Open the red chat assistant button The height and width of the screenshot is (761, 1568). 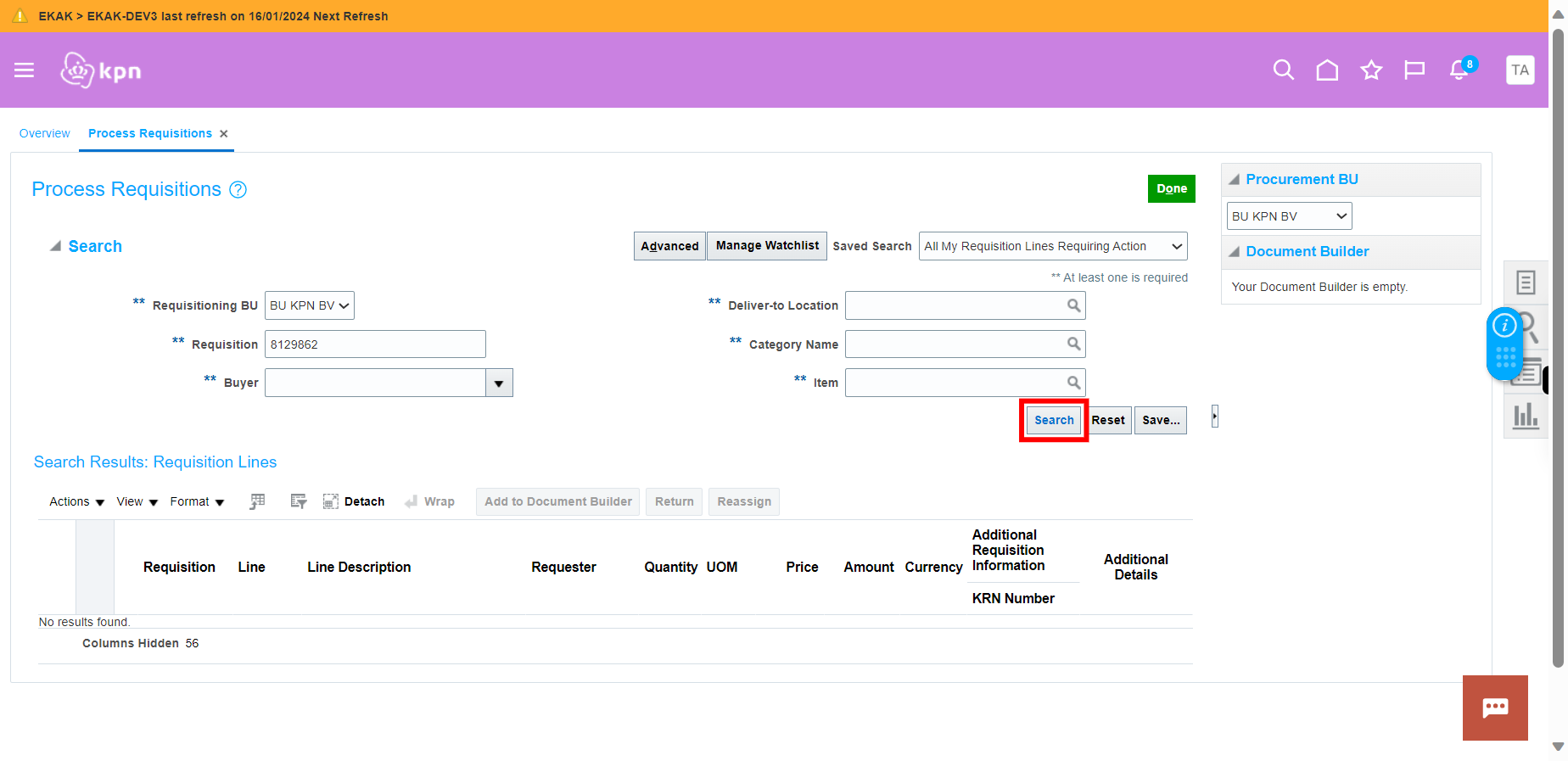pyautogui.click(x=1495, y=708)
